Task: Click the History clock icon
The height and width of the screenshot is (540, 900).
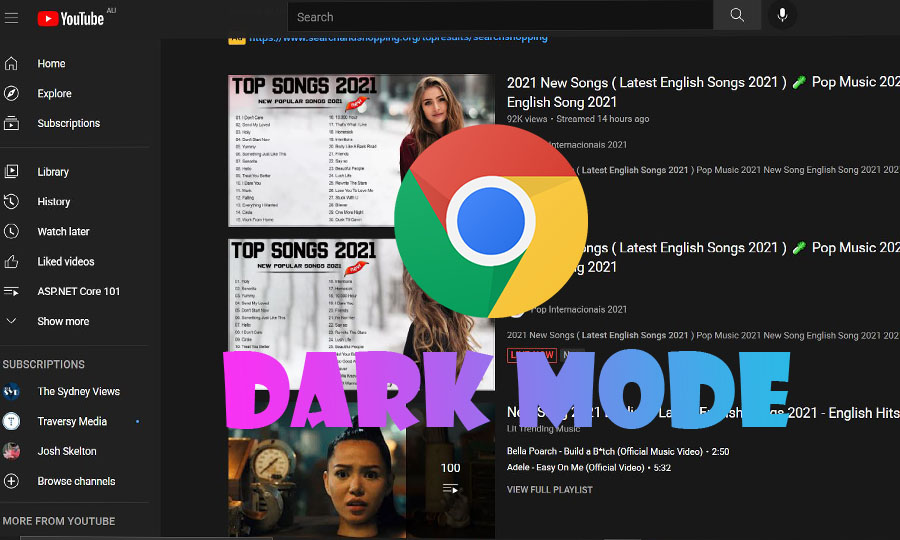Action: coord(12,201)
